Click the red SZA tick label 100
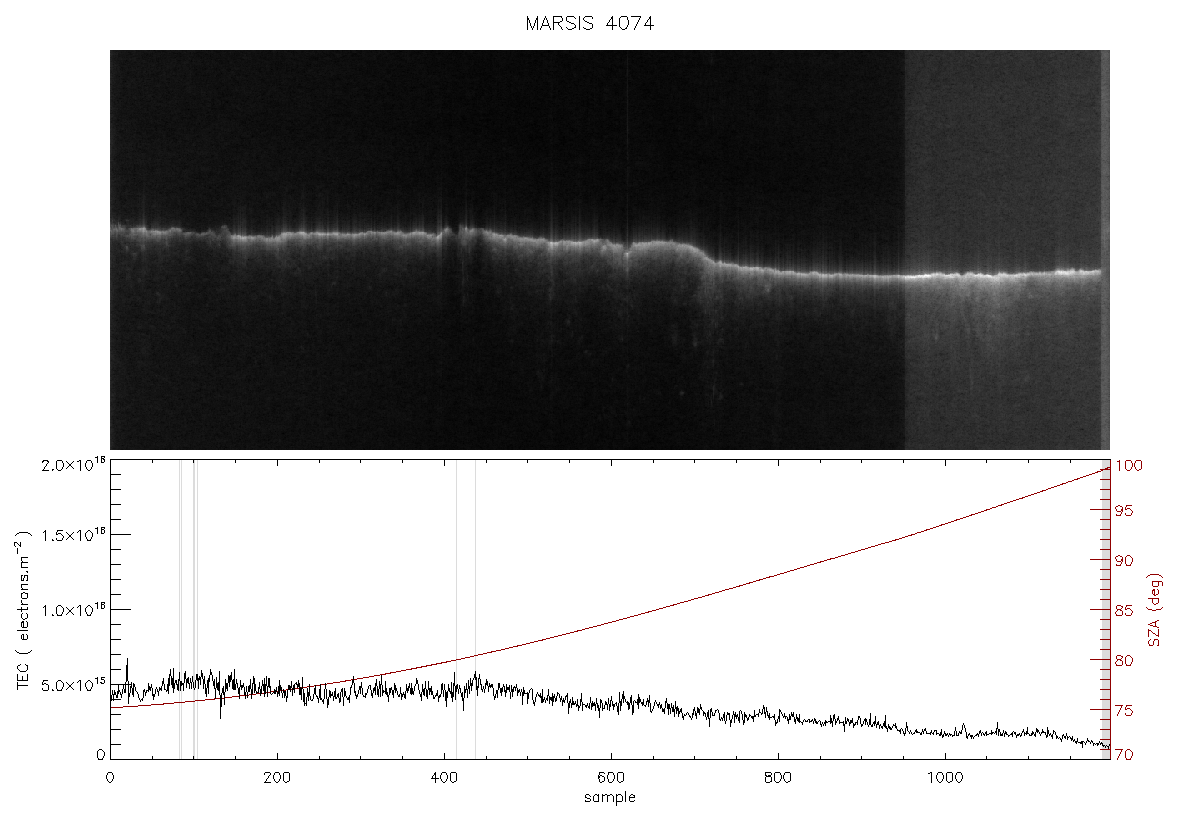The image size is (1180, 830). click(1129, 466)
